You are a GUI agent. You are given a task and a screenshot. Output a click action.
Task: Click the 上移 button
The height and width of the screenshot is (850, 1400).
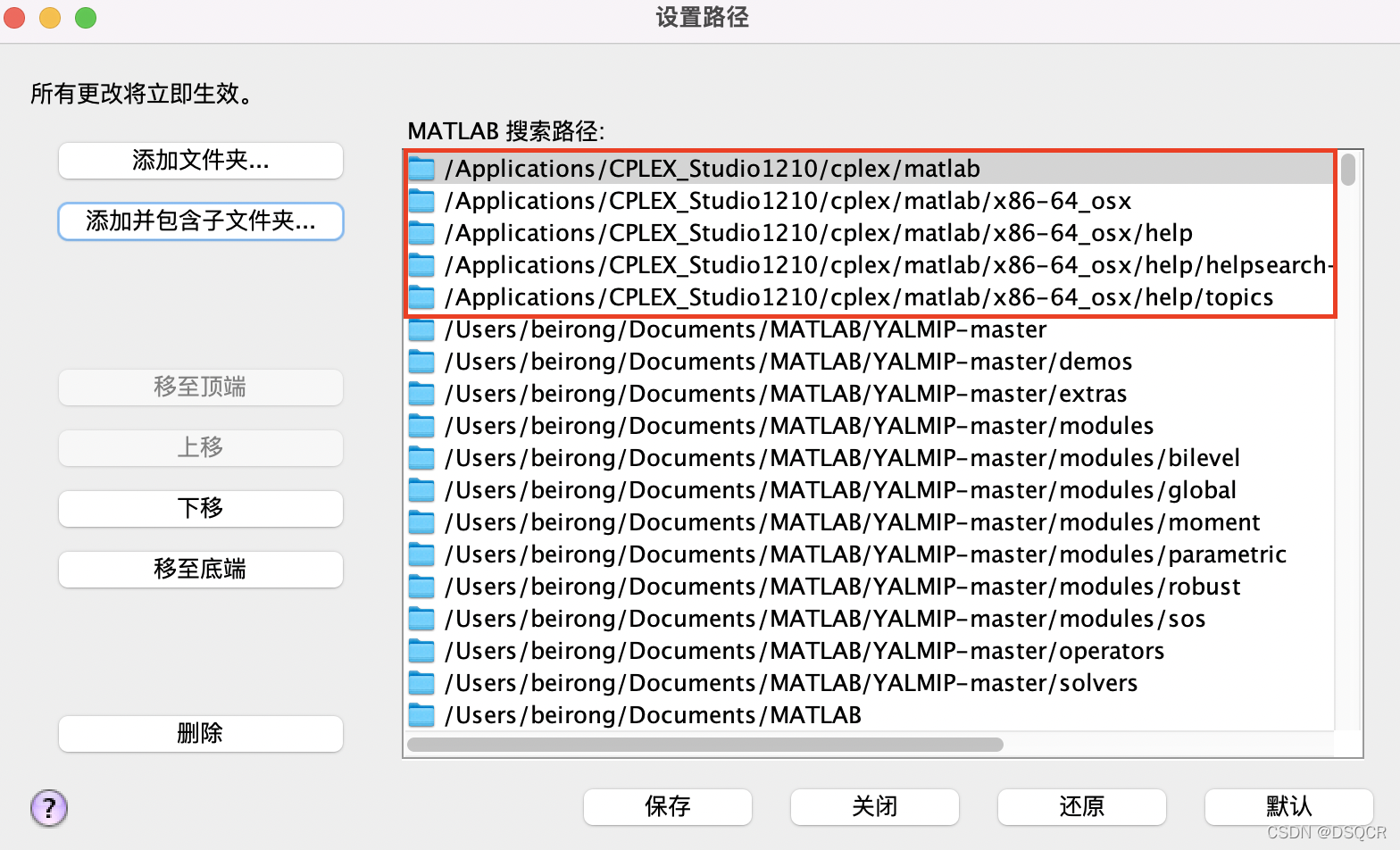201,448
